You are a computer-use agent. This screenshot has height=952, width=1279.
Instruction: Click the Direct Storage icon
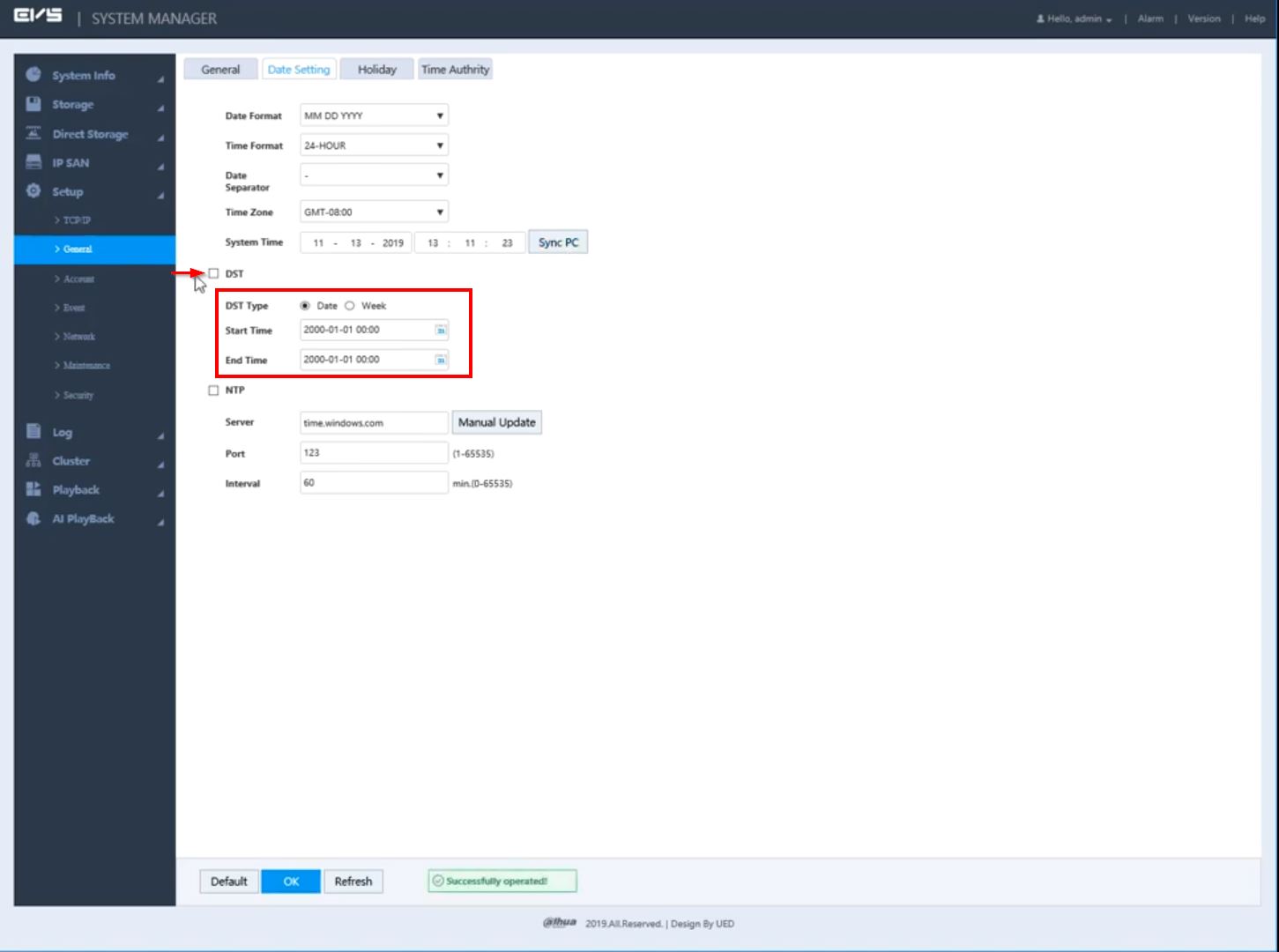click(x=33, y=133)
